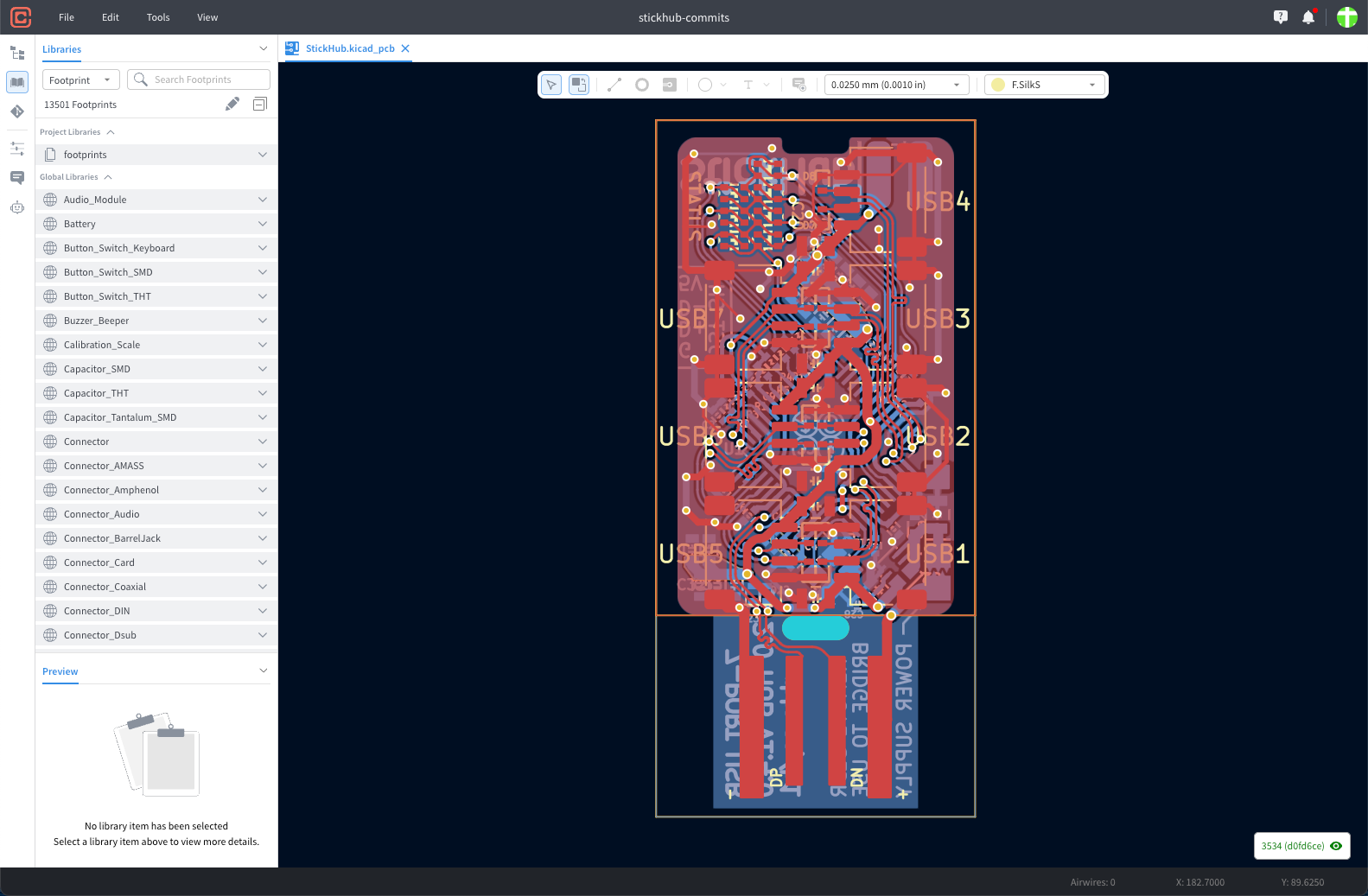Expand the Connector_Audio library

point(263,514)
